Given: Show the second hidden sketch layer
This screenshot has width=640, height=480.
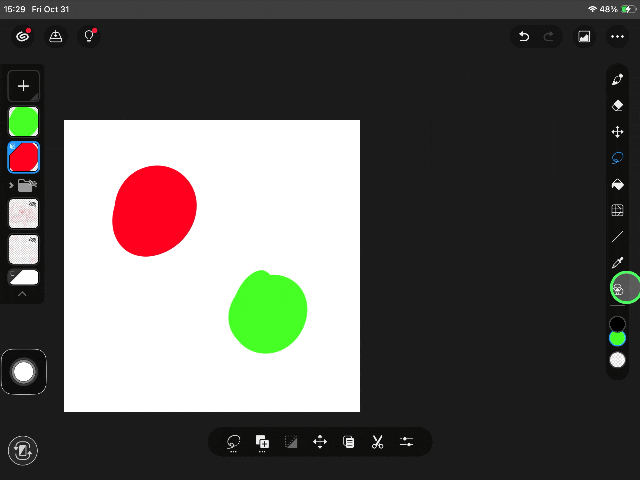Looking at the screenshot, I should pos(24,249).
